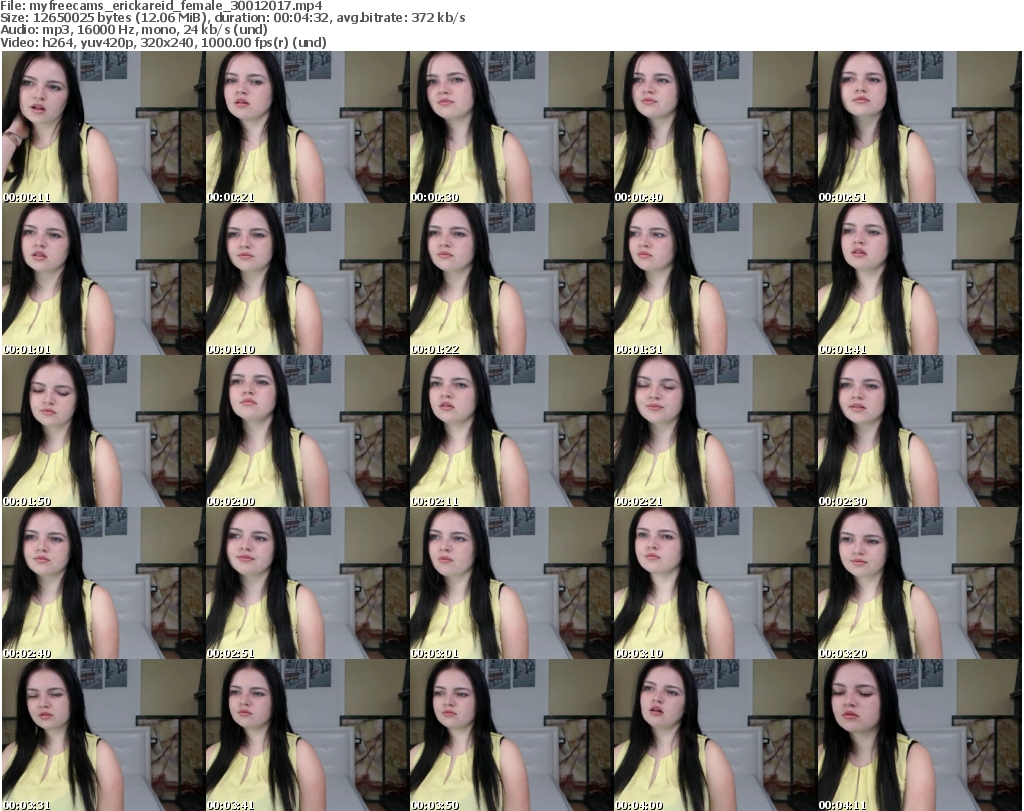Viewport: 1024px width, 811px height.
Task: Choose the frame labeled 00:04:00
Action: point(715,735)
